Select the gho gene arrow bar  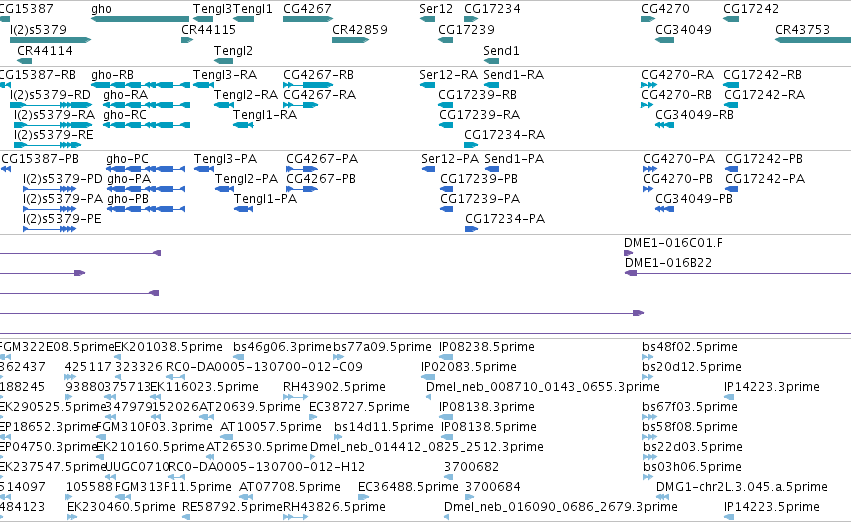coord(140,19)
